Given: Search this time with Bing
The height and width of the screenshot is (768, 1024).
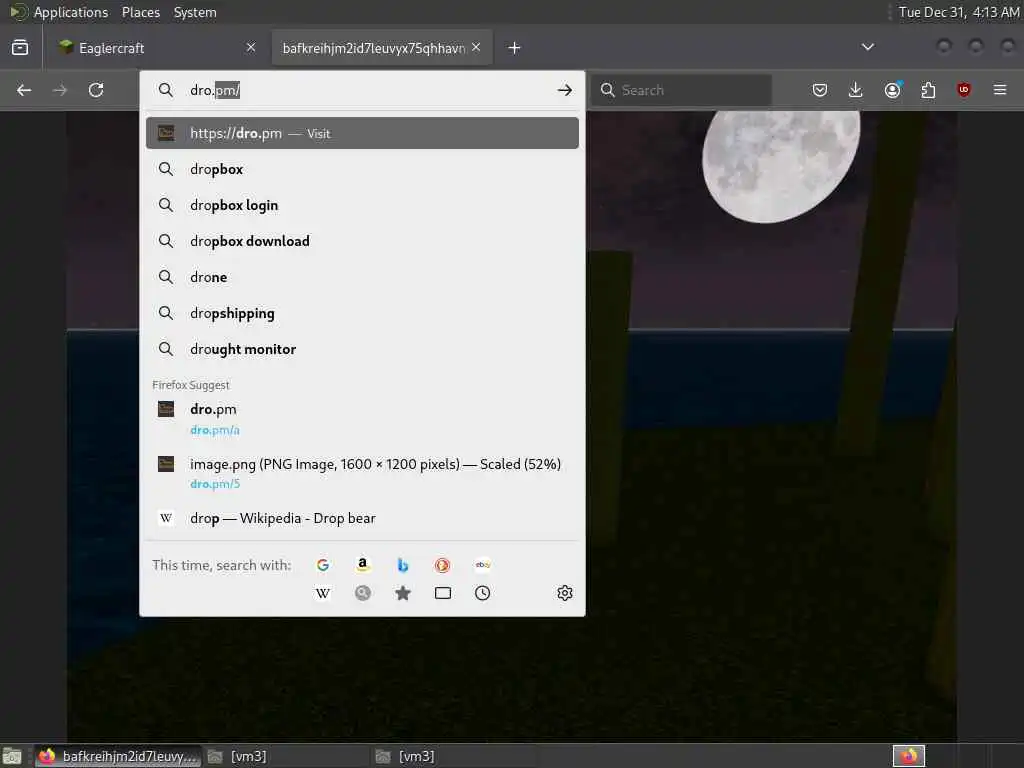Looking at the screenshot, I should coord(403,565).
